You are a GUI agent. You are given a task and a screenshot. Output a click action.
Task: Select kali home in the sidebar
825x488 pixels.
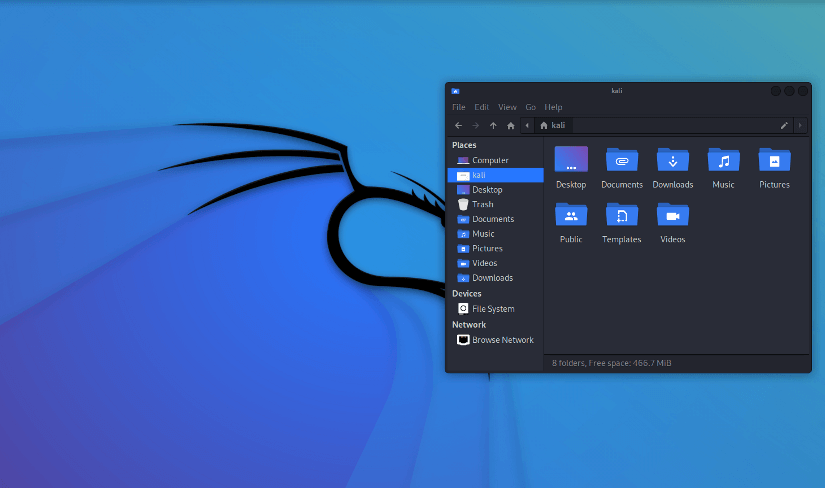tap(495, 175)
